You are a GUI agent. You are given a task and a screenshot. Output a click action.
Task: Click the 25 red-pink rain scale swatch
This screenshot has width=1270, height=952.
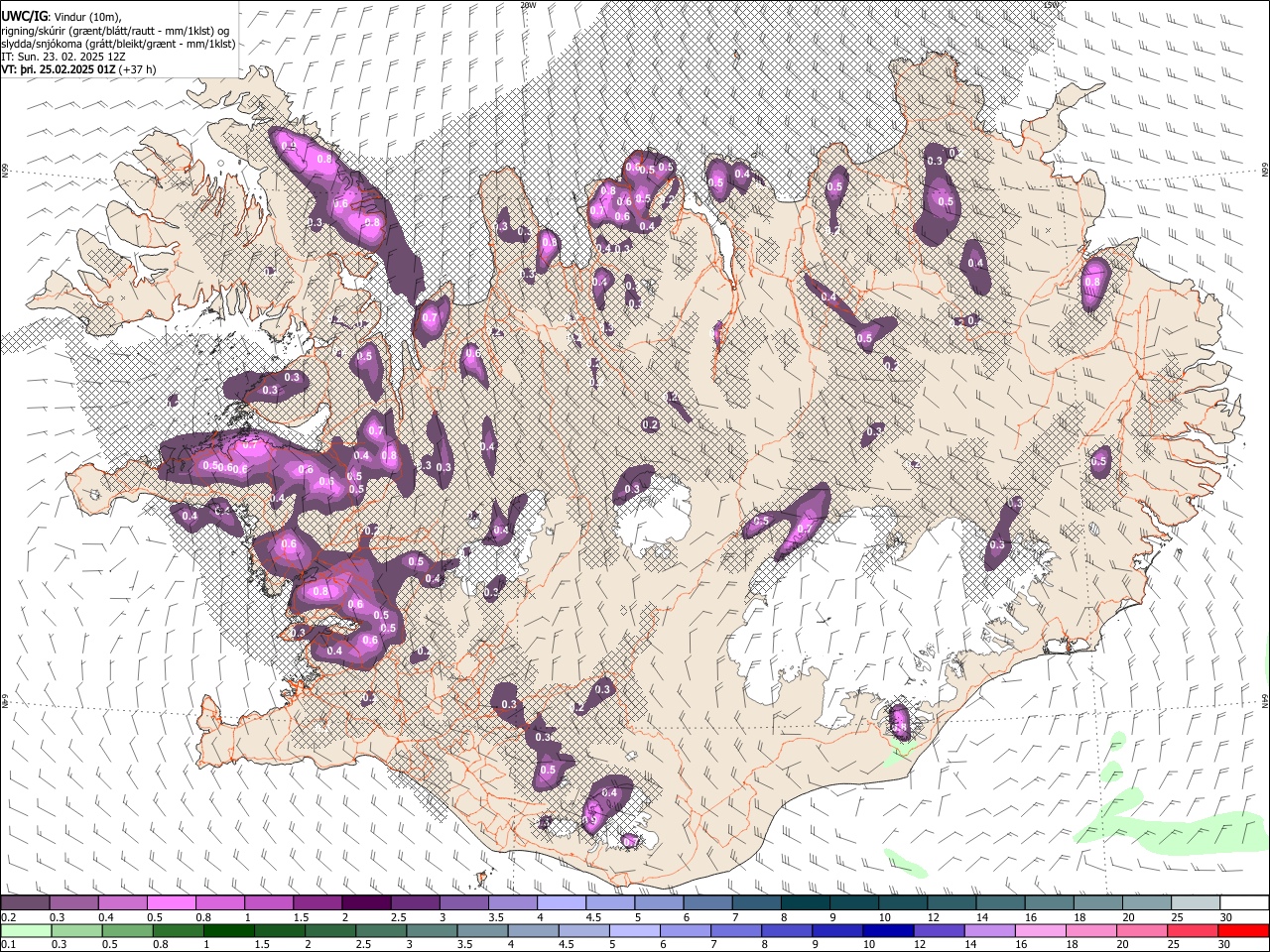coord(1193,930)
